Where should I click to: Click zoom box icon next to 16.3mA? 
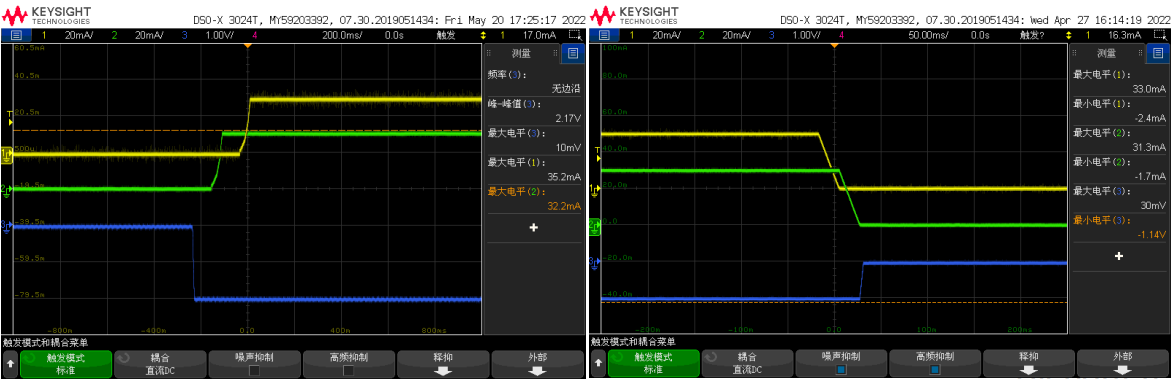click(1160, 35)
